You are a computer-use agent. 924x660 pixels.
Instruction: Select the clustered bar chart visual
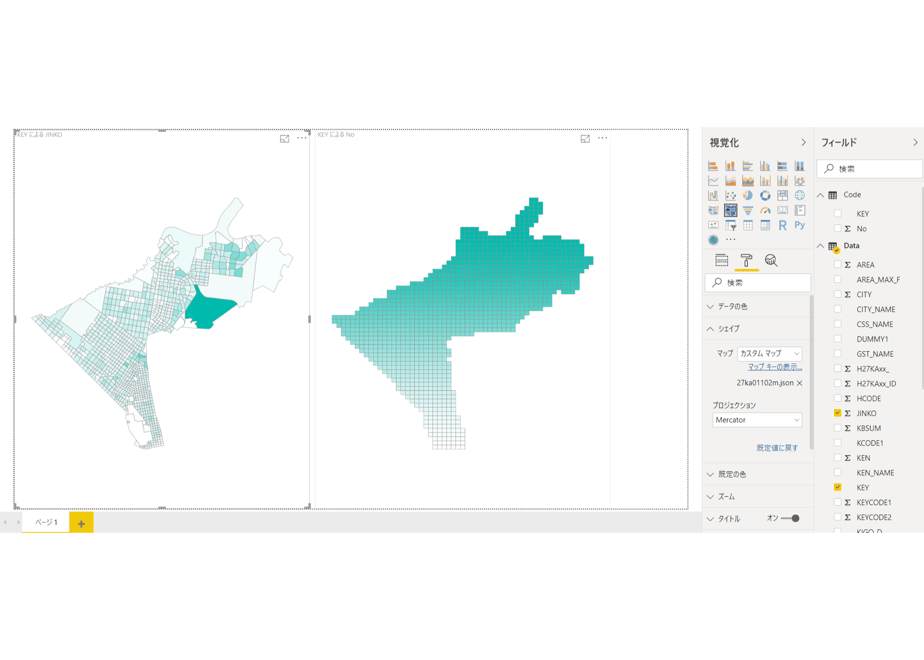748,166
